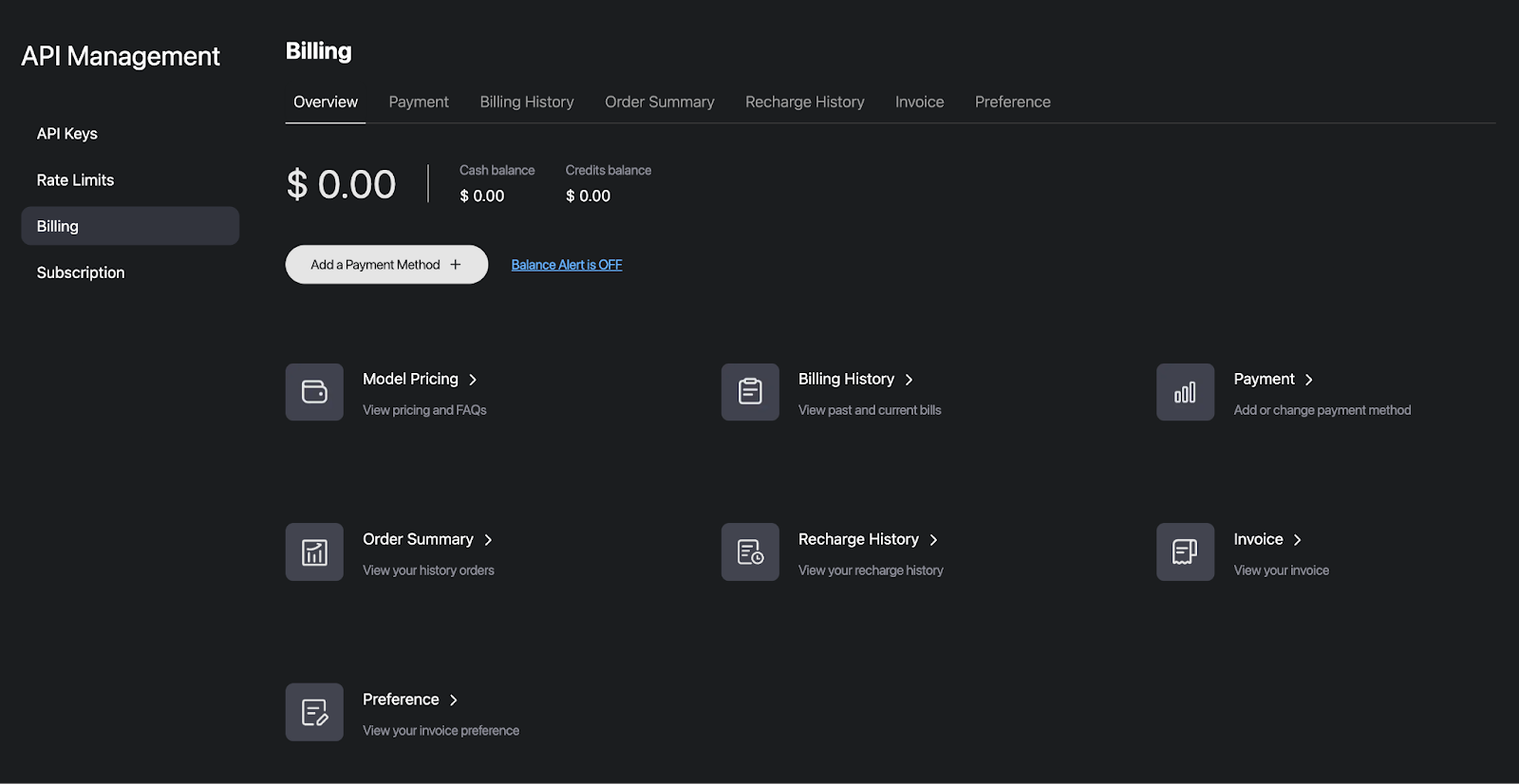The height and width of the screenshot is (784, 1519).
Task: Select the Recharge History tab
Action: pos(804,103)
